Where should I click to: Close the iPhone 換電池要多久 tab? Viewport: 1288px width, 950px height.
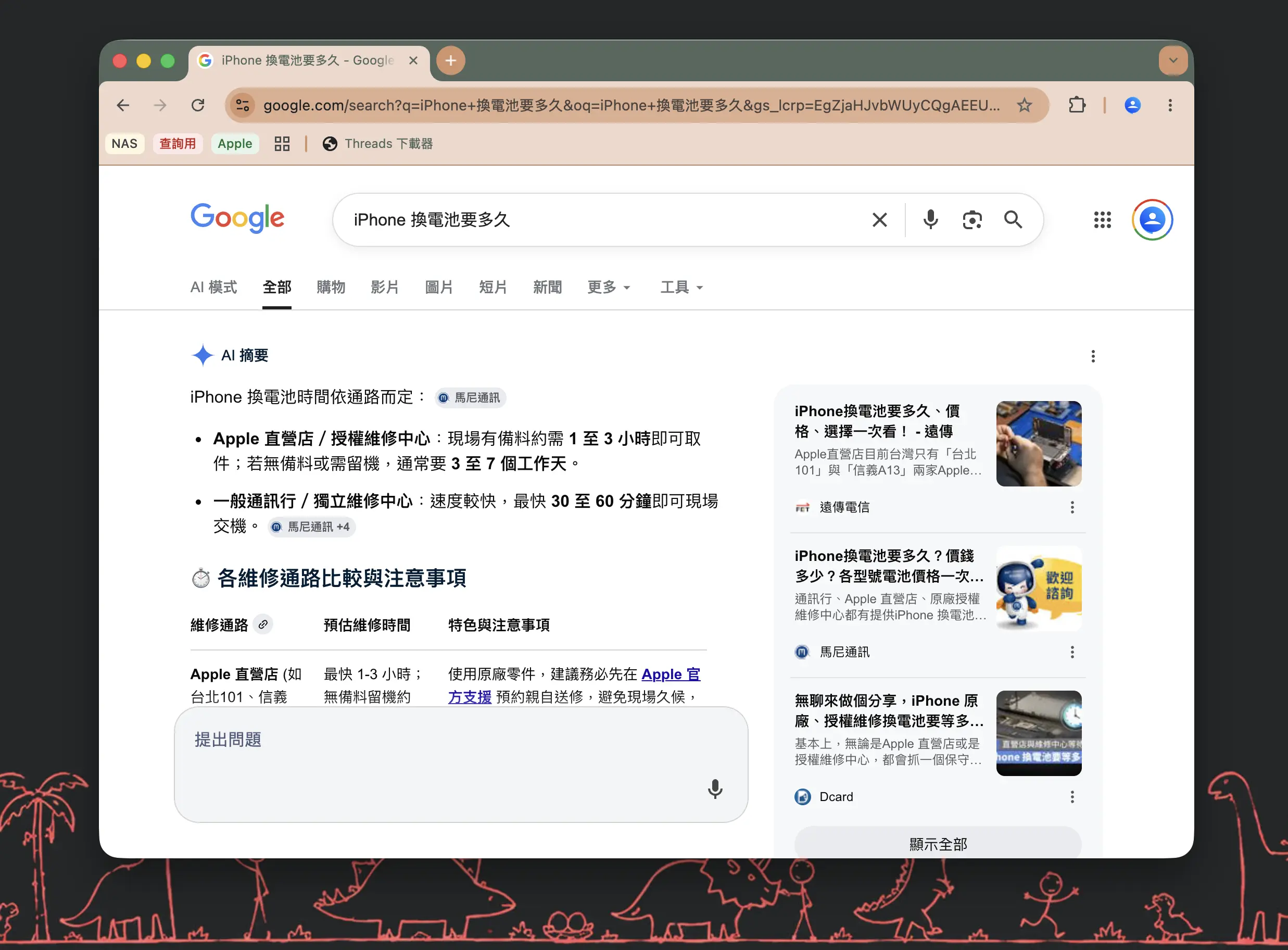coord(413,60)
